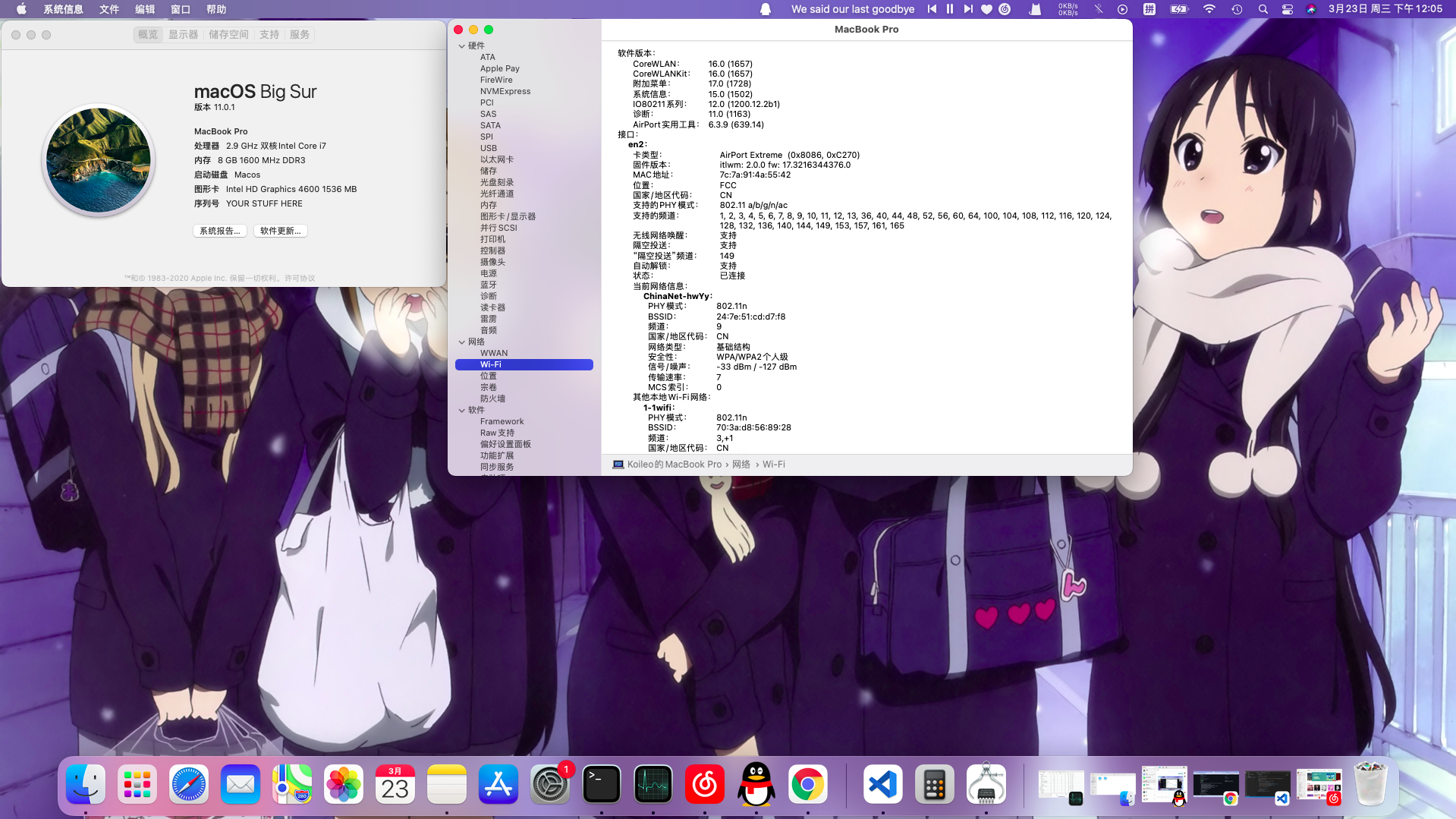The width and height of the screenshot is (1456, 819).
Task: Open Activity Monitor in the Dock
Action: pos(653,783)
